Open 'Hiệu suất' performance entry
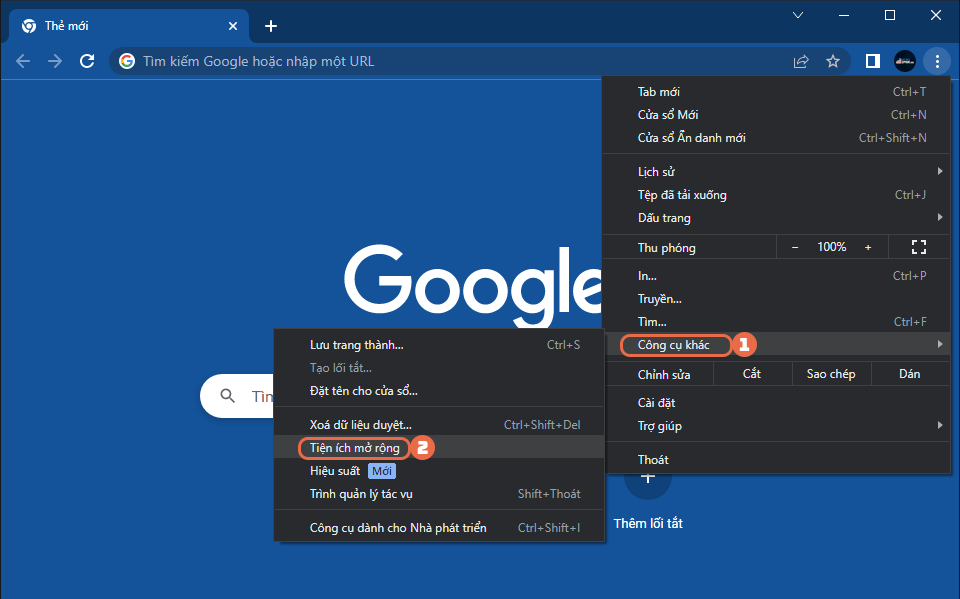This screenshot has width=960, height=599. tap(438, 471)
